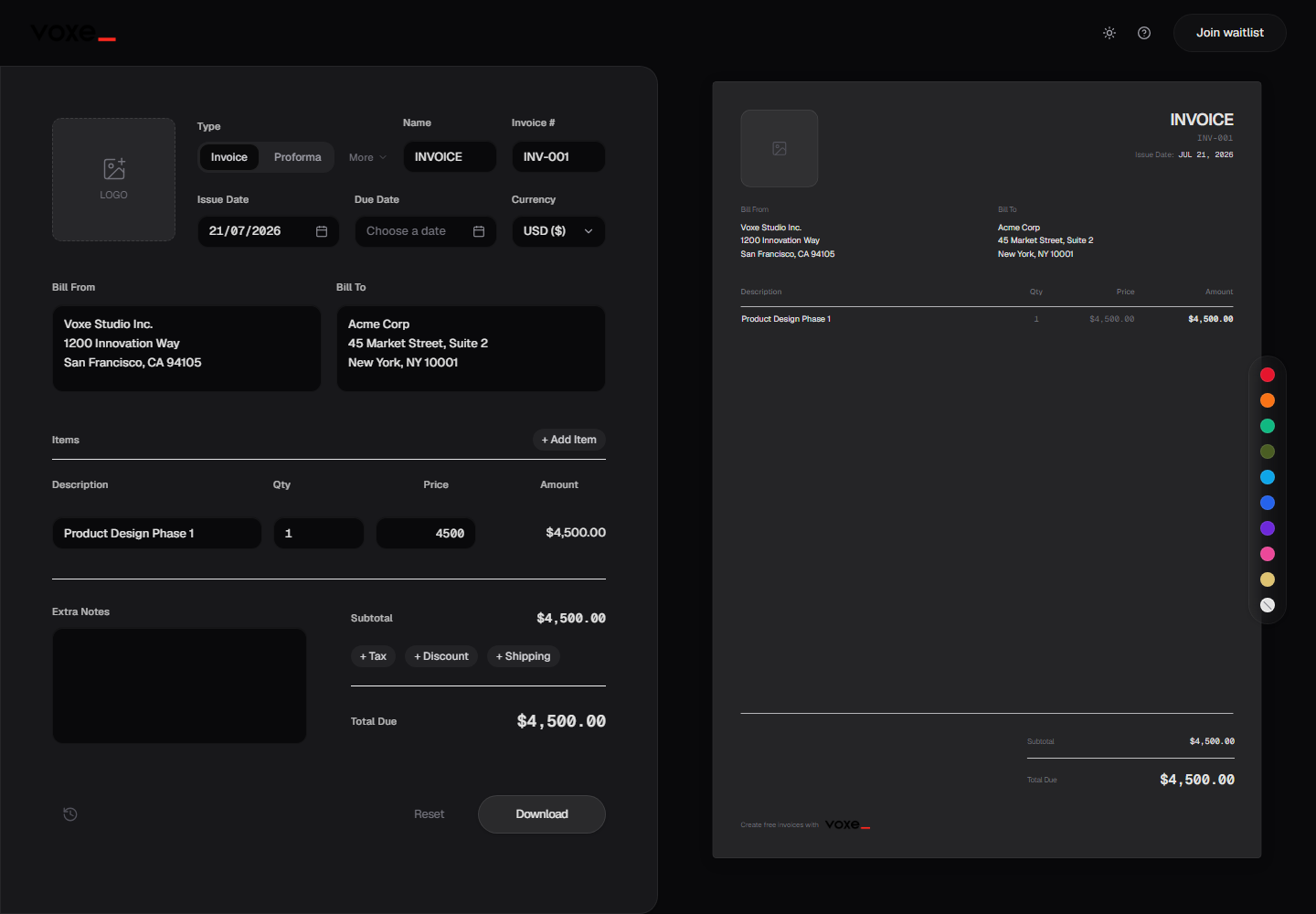This screenshot has width=1316, height=914.
Task: Add tax with + Tax button
Action: (x=373, y=656)
